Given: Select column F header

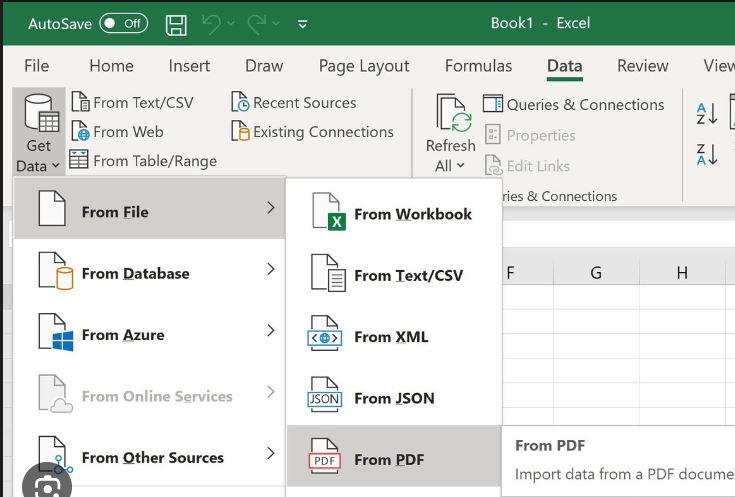Looking at the screenshot, I should (x=527, y=272).
